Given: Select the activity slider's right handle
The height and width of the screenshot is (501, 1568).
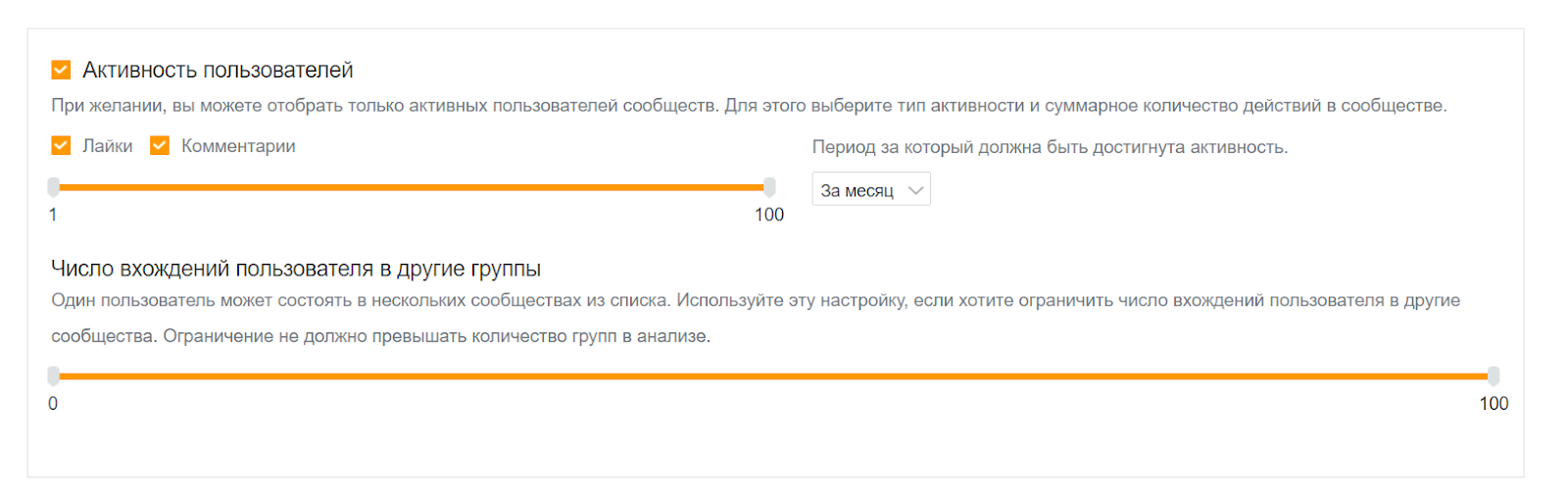Looking at the screenshot, I should point(769,186).
